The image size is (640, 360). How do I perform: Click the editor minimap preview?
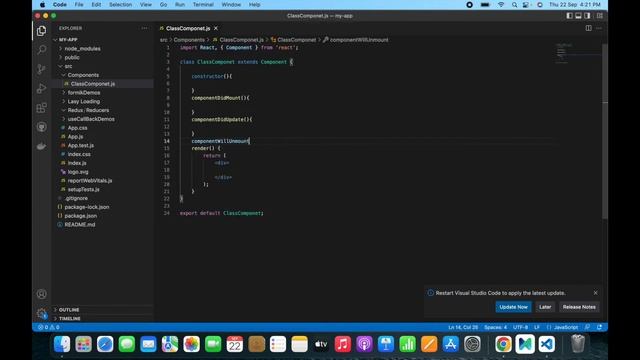point(578,54)
